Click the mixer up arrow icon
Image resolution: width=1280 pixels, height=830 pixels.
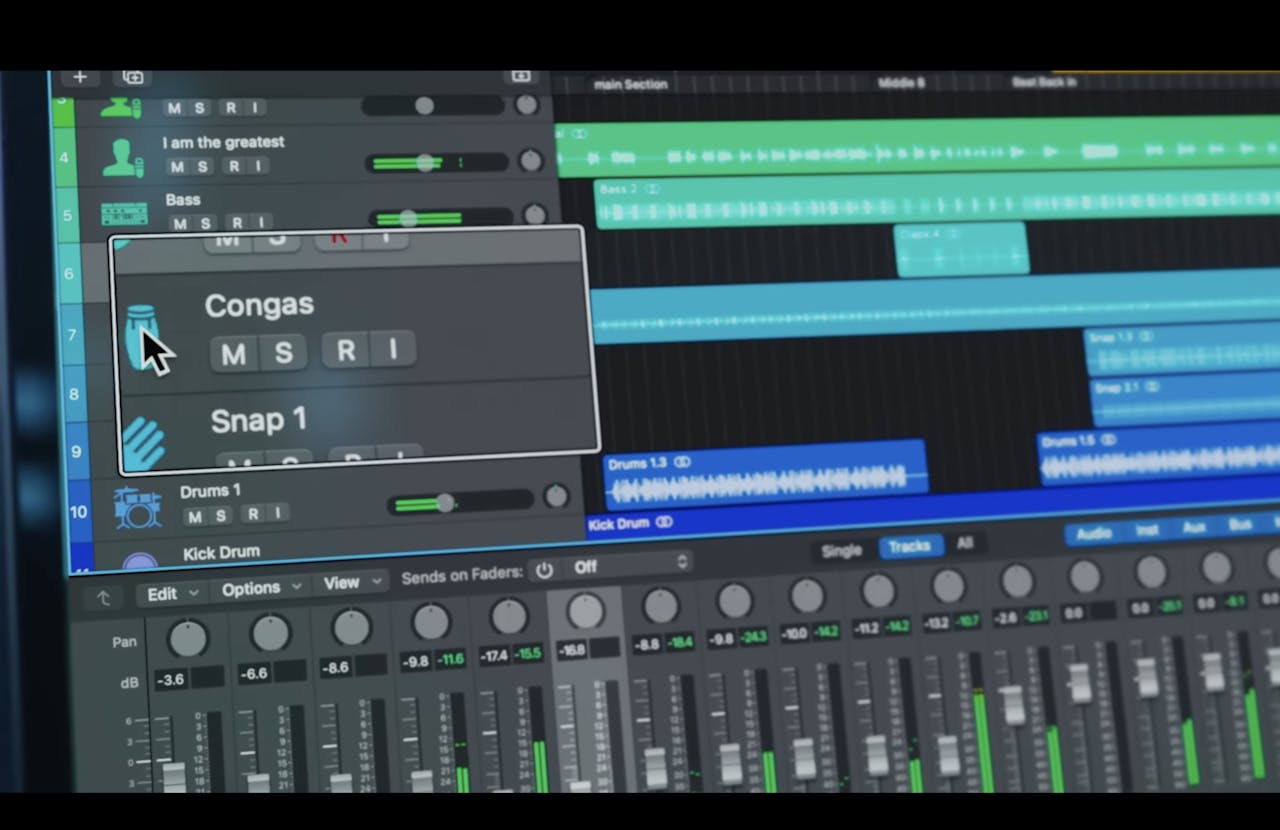point(103,597)
